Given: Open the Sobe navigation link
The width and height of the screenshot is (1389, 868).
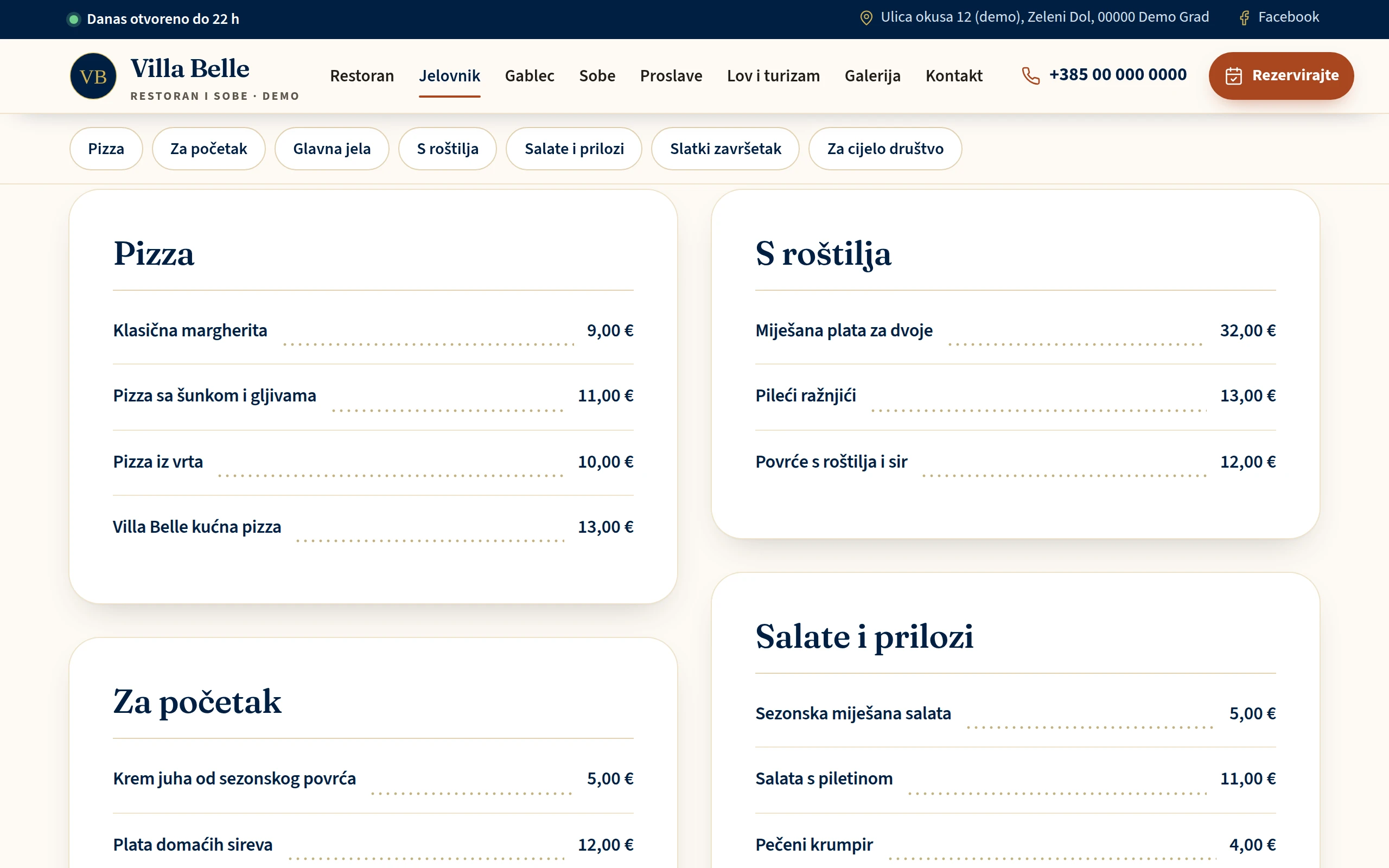Looking at the screenshot, I should click(597, 76).
